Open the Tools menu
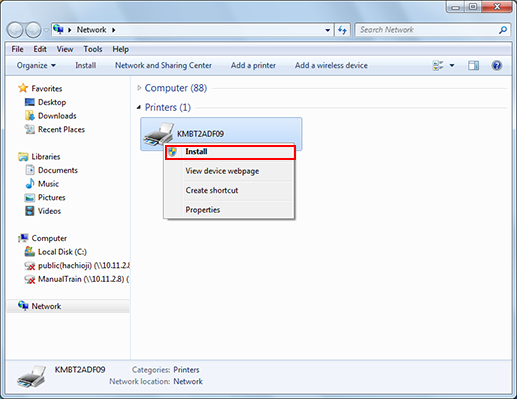 [93, 49]
